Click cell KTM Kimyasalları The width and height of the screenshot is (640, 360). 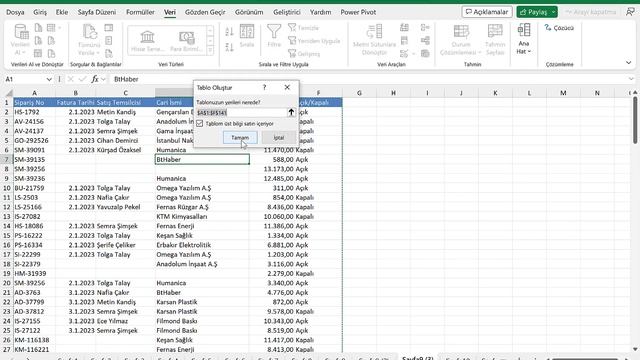202,216
